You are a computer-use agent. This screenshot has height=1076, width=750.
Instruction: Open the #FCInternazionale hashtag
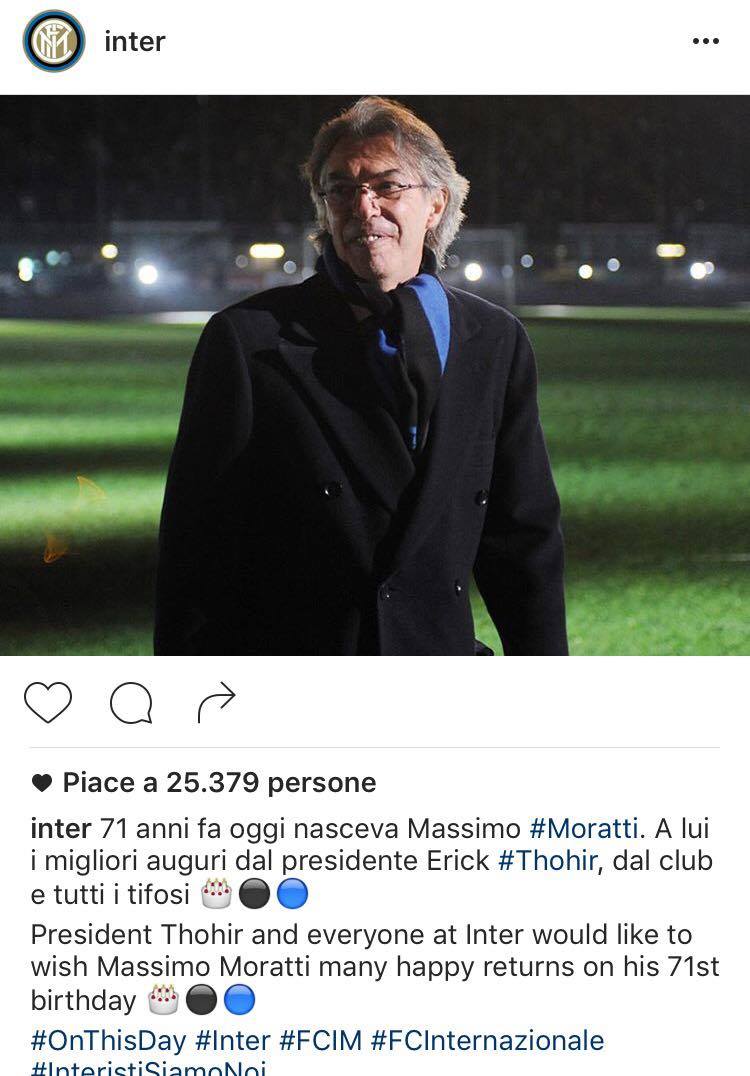[487, 1040]
